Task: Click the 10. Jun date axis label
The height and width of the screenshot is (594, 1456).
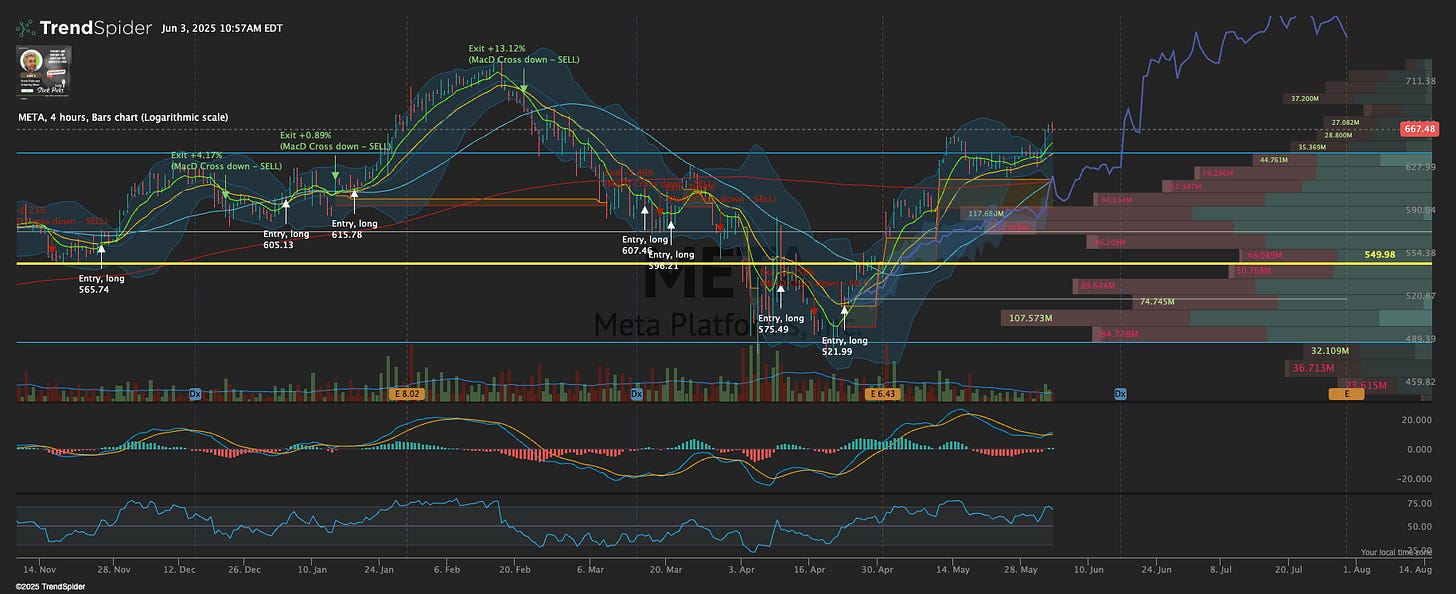Action: [1090, 569]
